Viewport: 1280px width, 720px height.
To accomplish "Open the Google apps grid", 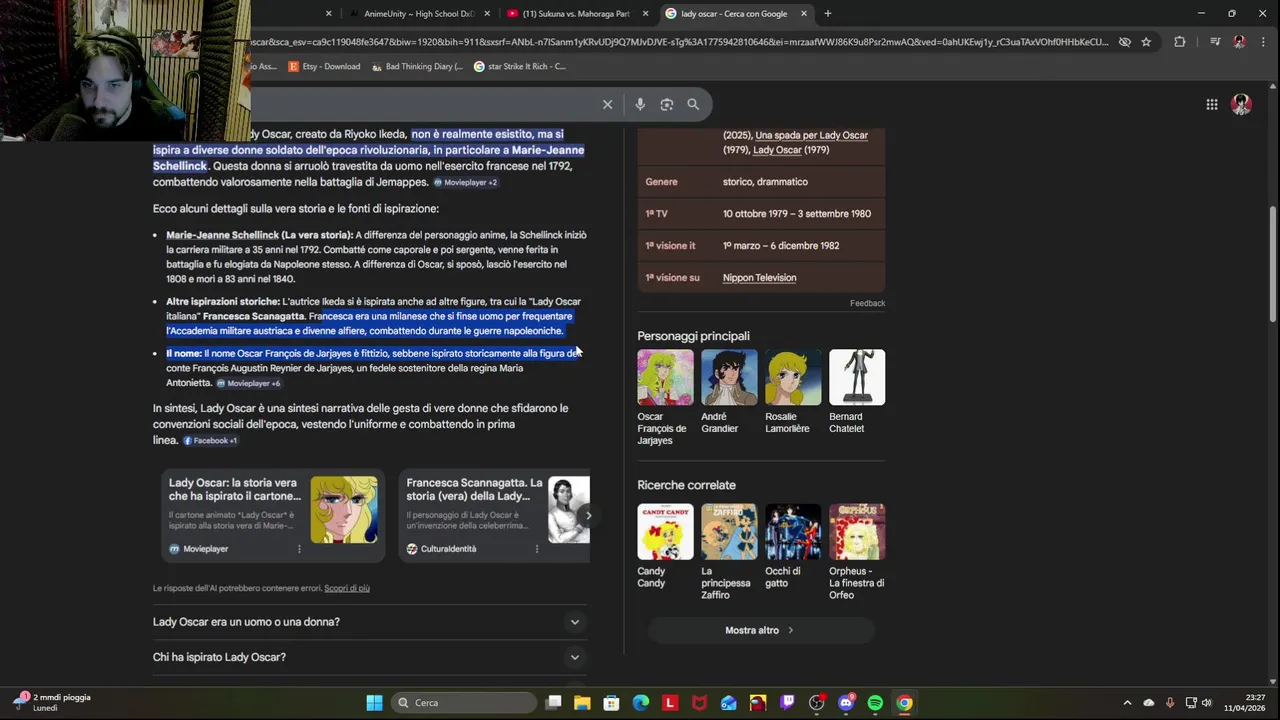I will (1212, 104).
